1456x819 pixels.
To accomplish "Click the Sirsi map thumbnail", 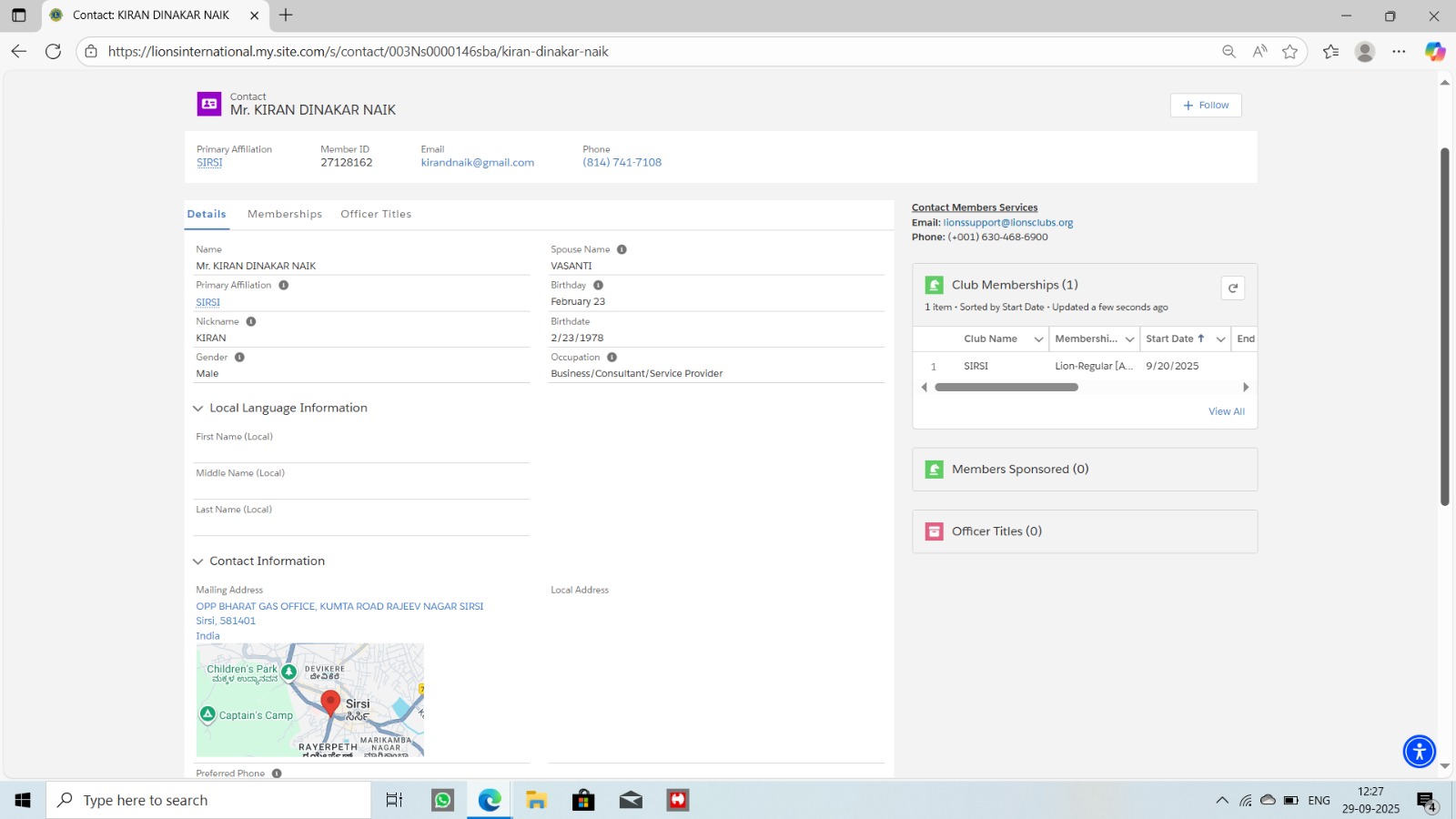I will tap(309, 700).
